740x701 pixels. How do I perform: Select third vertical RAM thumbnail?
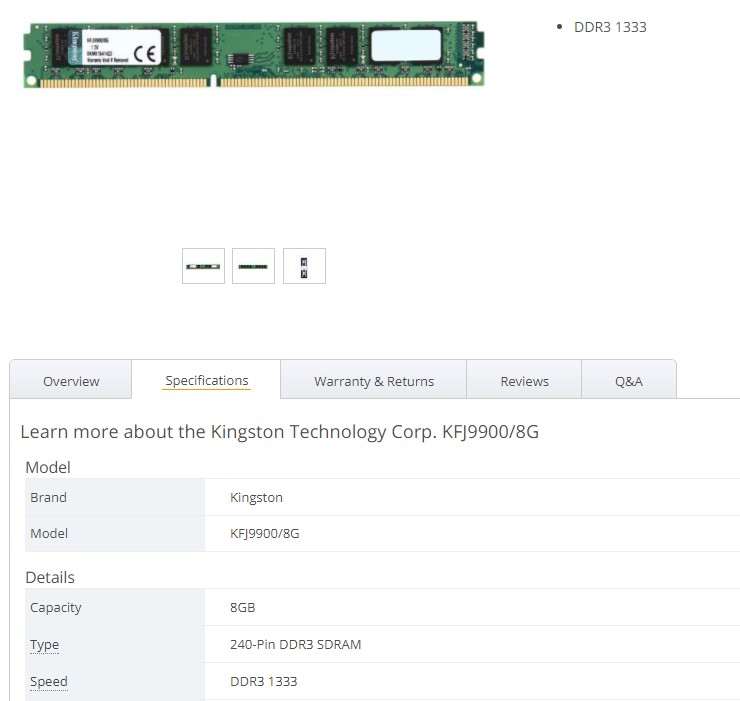tap(304, 266)
